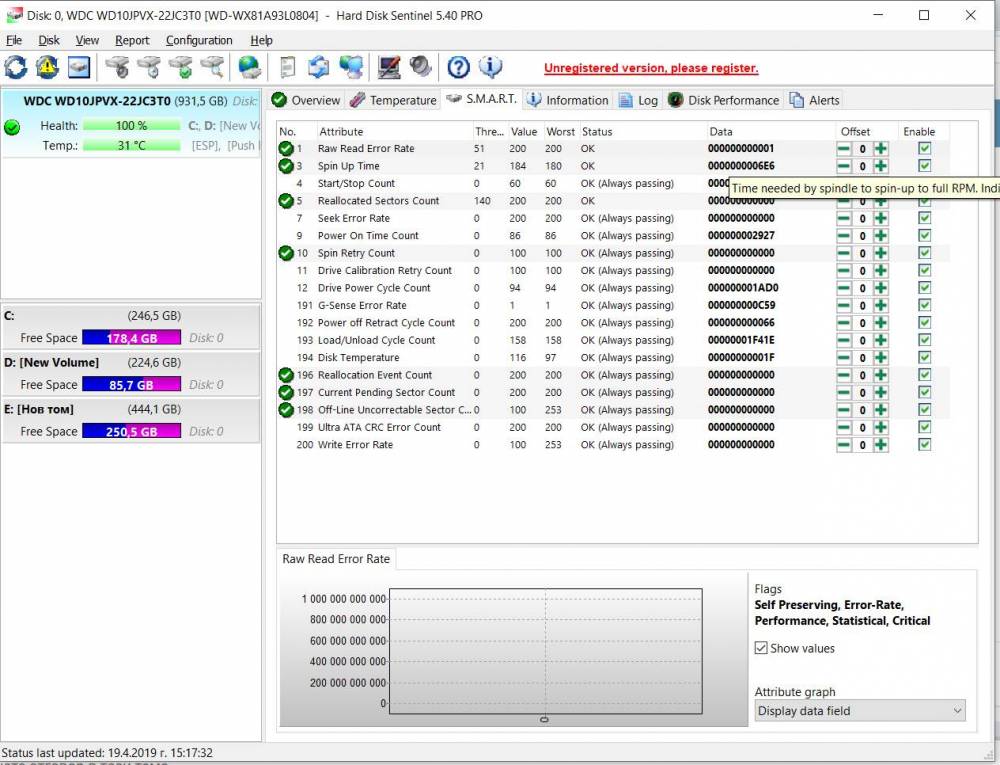Click green check icon on Raw Read Error Rate row
The height and width of the screenshot is (765, 1000).
click(286, 149)
